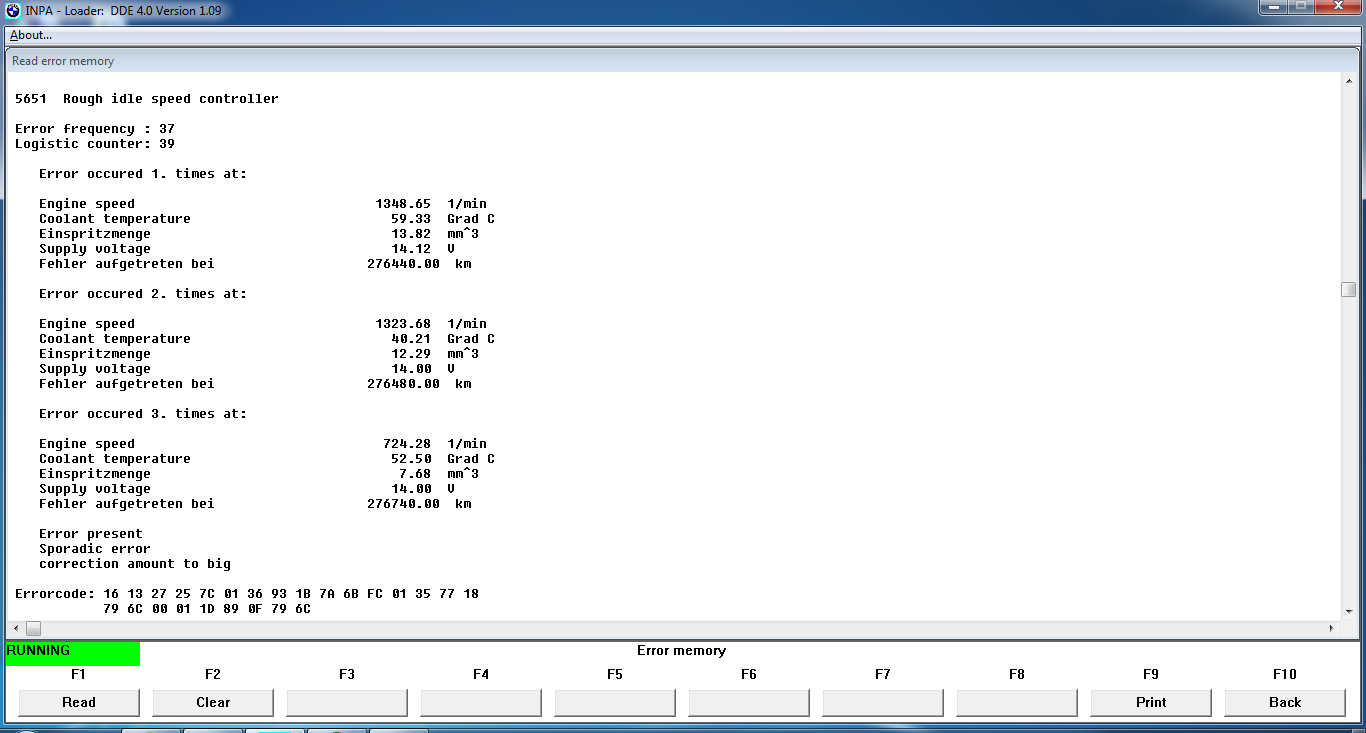
Task: Select the unlabeled button under F5
Action: point(615,702)
